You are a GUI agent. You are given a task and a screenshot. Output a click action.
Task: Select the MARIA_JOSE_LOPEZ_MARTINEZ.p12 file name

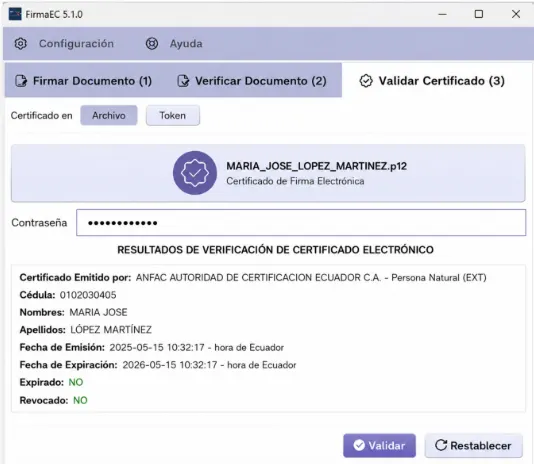[317, 166]
